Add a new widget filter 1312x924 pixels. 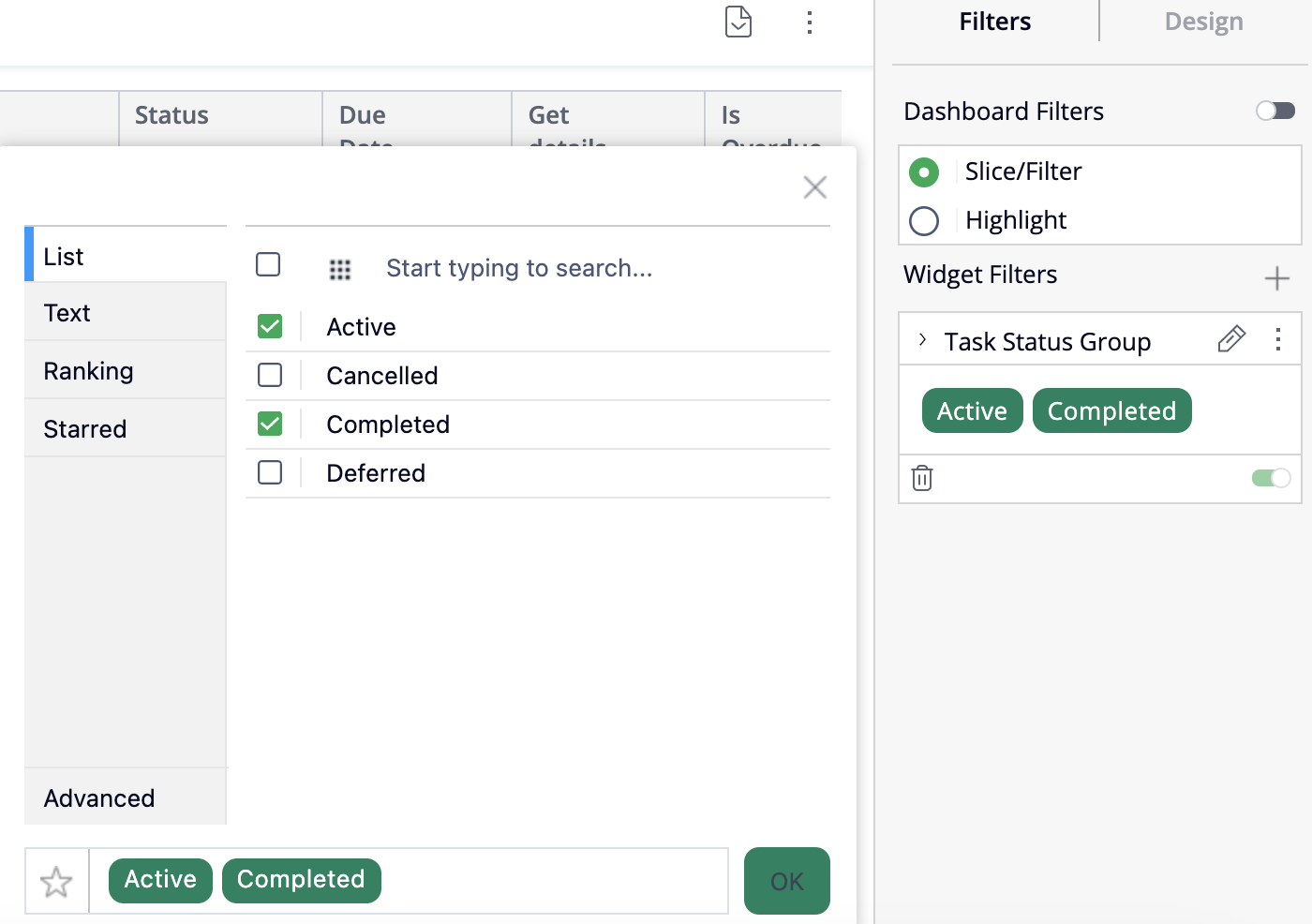click(x=1276, y=278)
